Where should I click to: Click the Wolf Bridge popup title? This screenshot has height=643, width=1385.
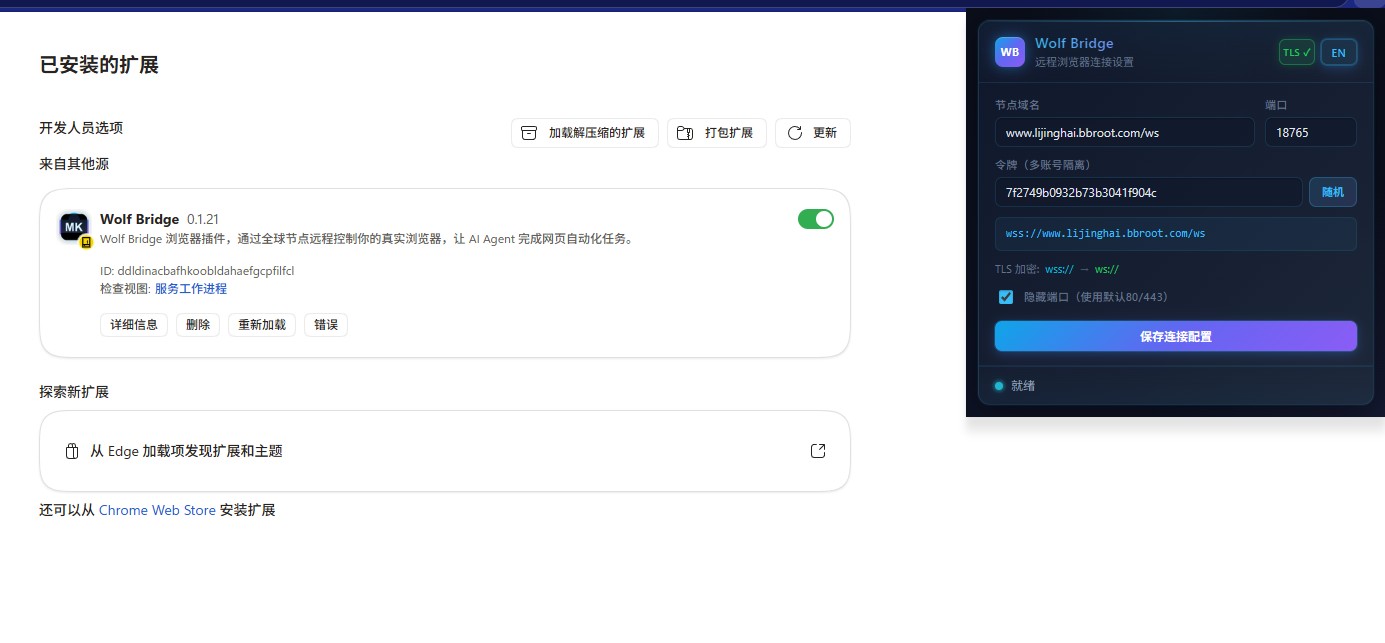[1074, 43]
